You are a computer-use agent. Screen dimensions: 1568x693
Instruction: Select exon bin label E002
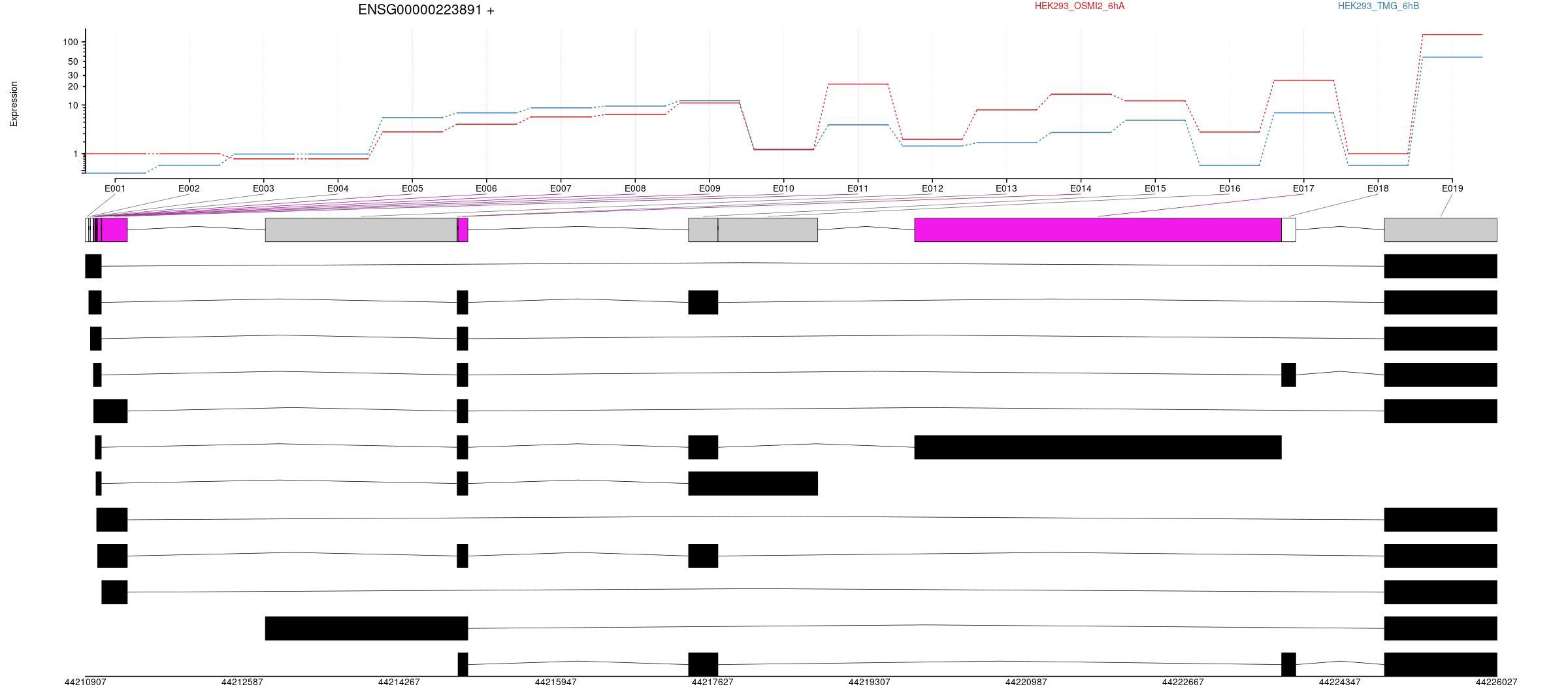click(189, 189)
